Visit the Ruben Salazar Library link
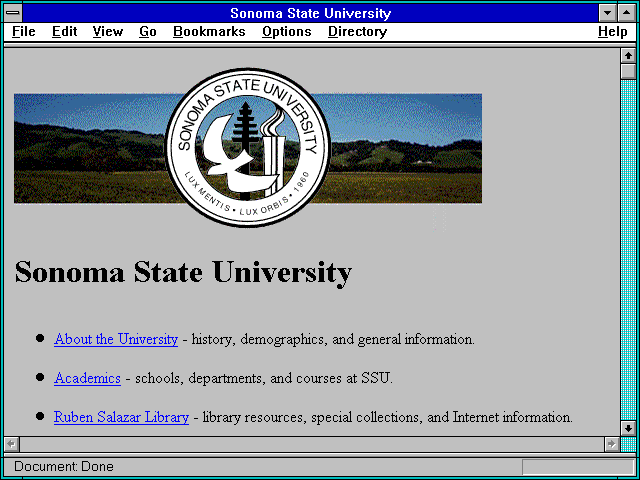The width and height of the screenshot is (640, 480). pyautogui.click(x=121, y=417)
